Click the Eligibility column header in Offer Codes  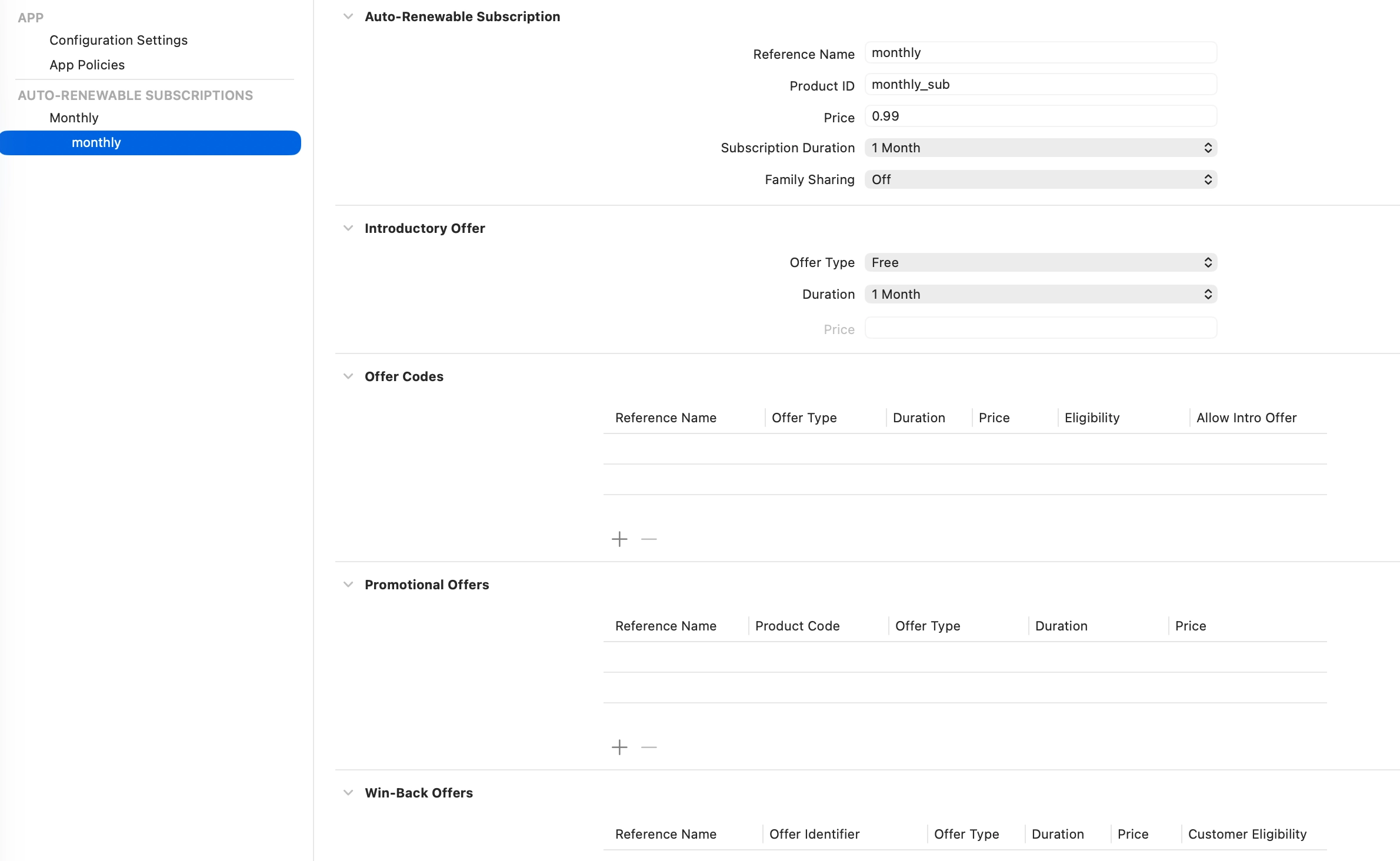1092,418
